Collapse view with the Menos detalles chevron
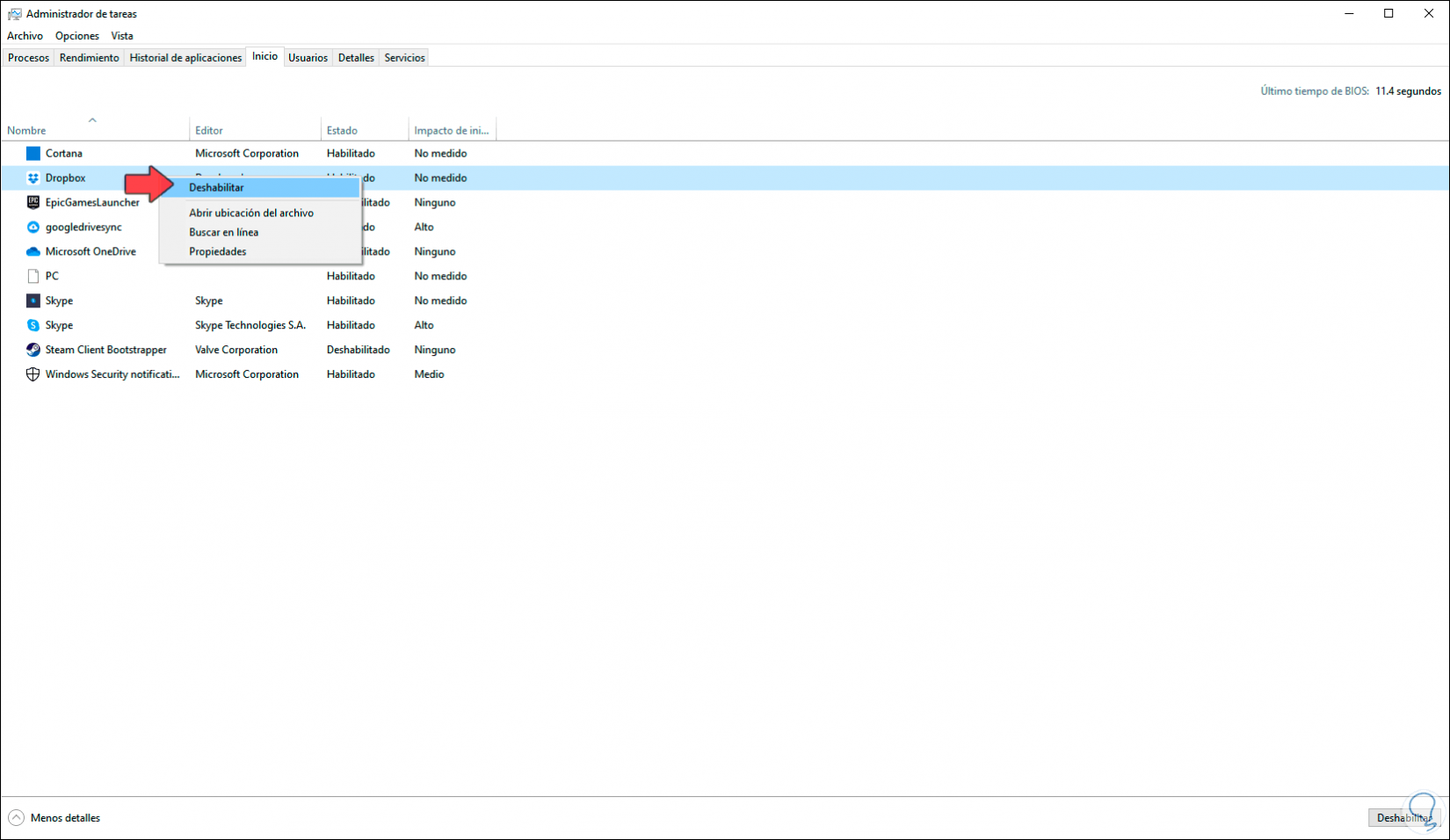This screenshot has width=1450, height=840. point(17,817)
